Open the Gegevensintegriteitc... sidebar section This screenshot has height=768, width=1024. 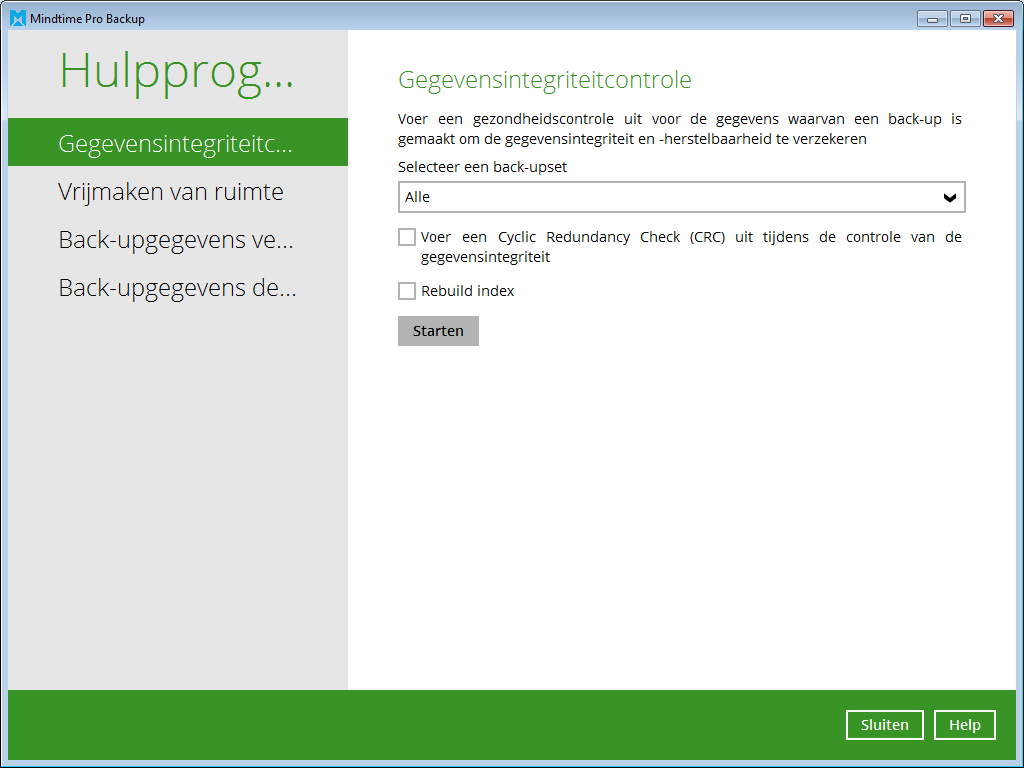point(178,142)
